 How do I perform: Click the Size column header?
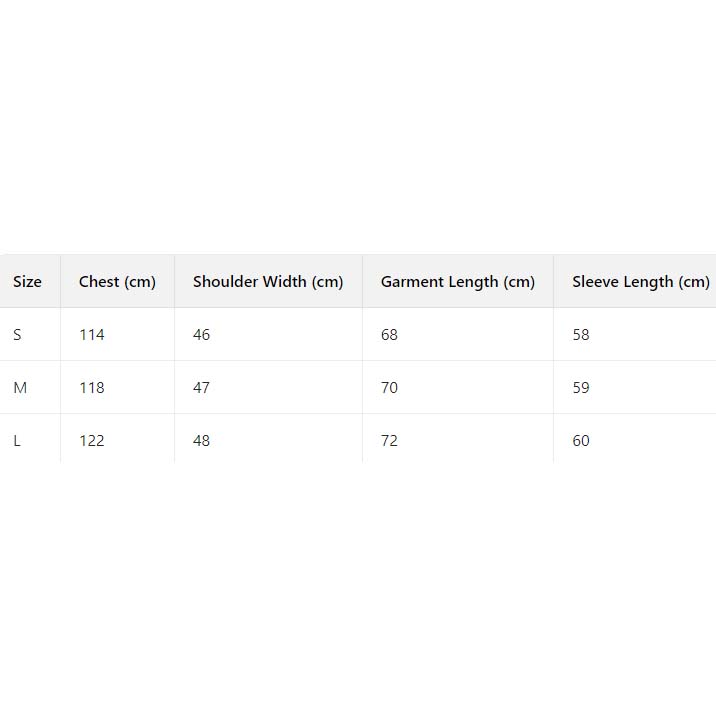tap(28, 282)
